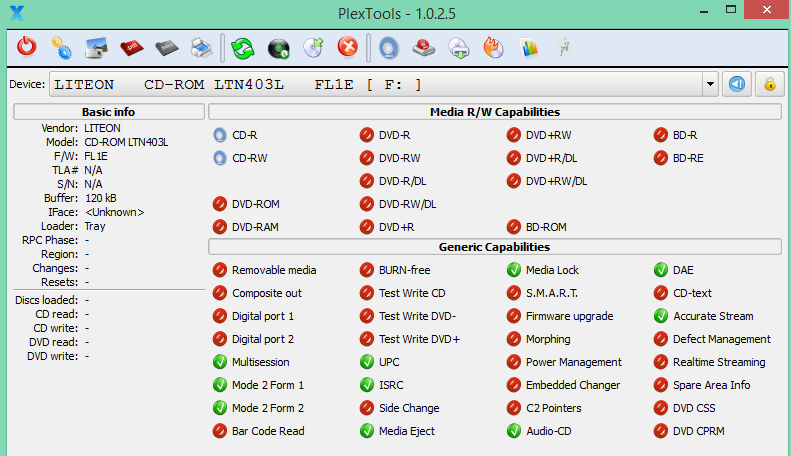Click the red power exit icon
The width and height of the screenshot is (791, 456).
[27, 47]
